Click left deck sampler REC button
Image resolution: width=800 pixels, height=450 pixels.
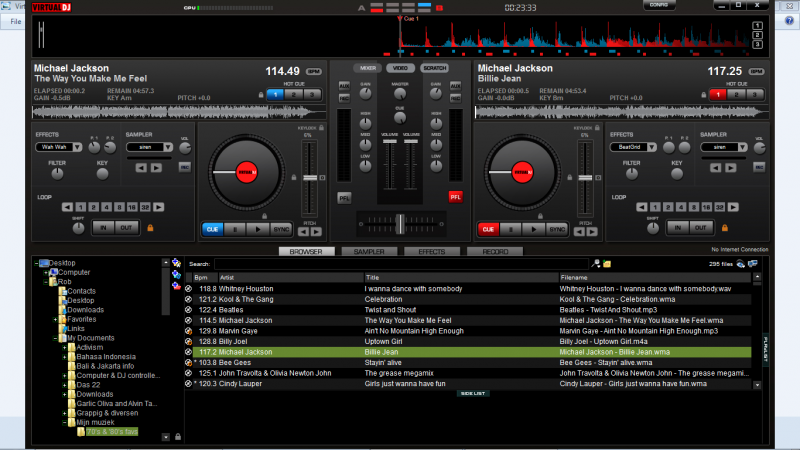pos(185,167)
